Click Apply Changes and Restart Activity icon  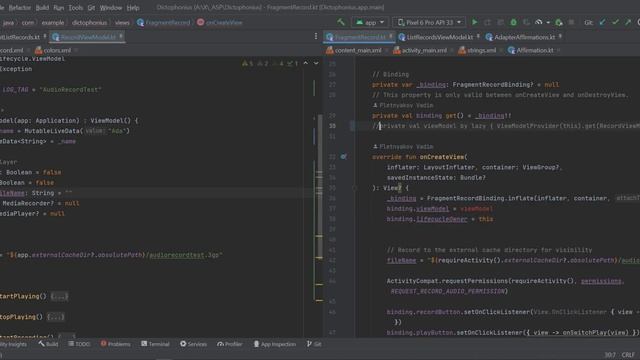(487, 22)
